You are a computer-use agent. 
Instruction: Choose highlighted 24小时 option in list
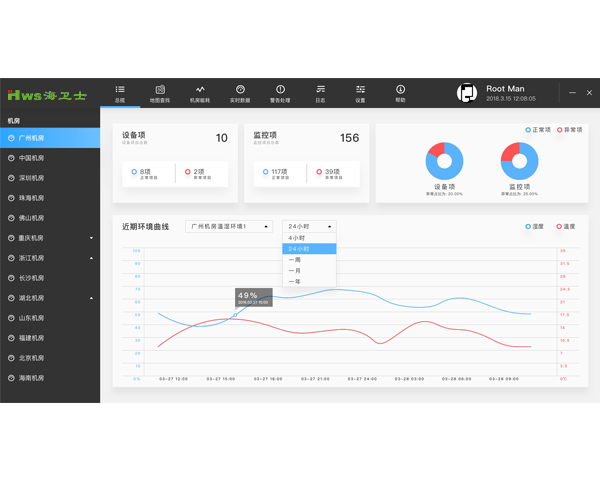309,249
